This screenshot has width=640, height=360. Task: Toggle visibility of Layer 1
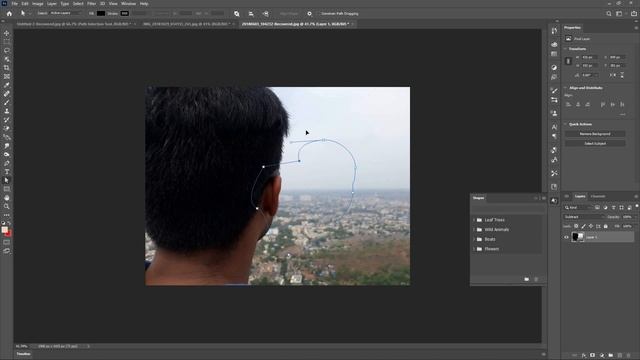coord(566,237)
